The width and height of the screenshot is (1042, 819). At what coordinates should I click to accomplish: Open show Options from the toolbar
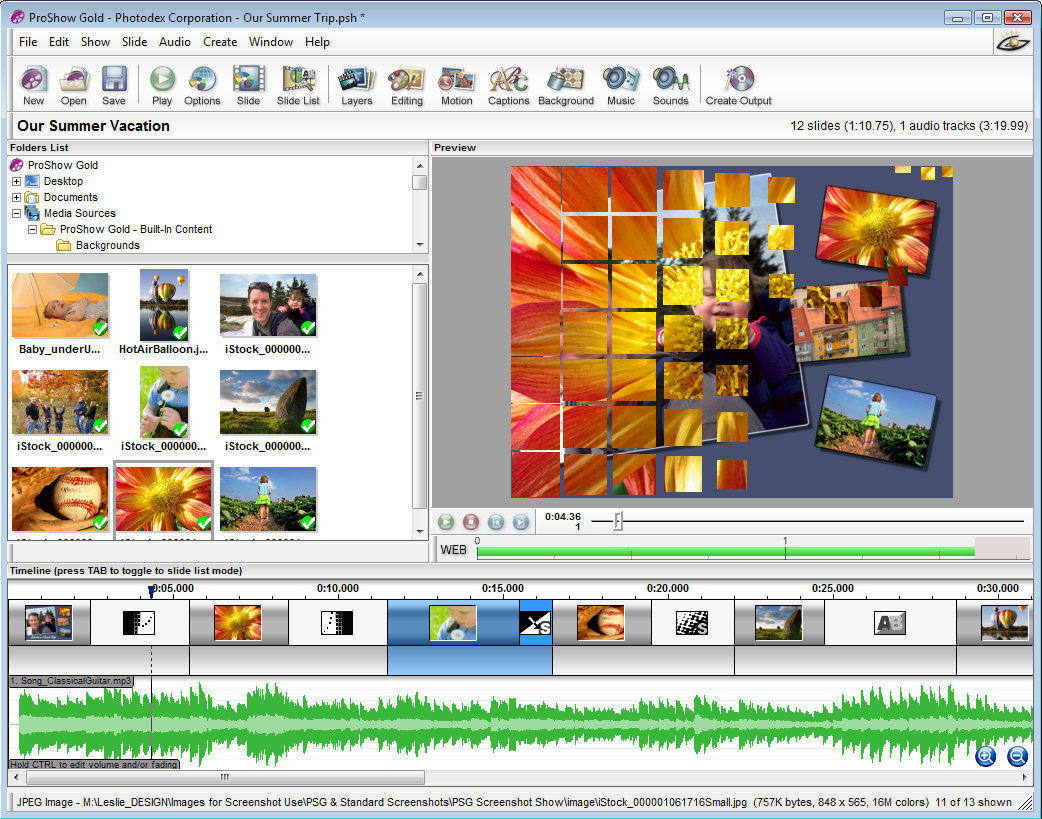tap(202, 85)
